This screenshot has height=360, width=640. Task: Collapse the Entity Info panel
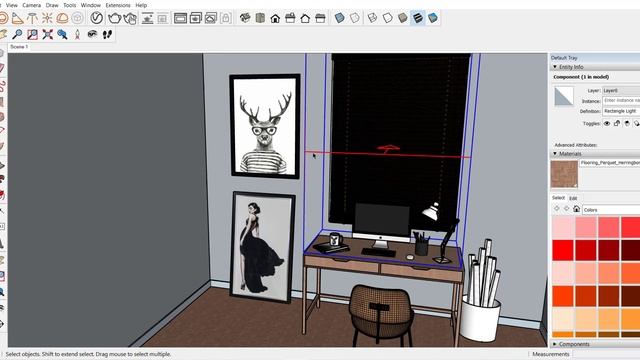[x=555, y=67]
